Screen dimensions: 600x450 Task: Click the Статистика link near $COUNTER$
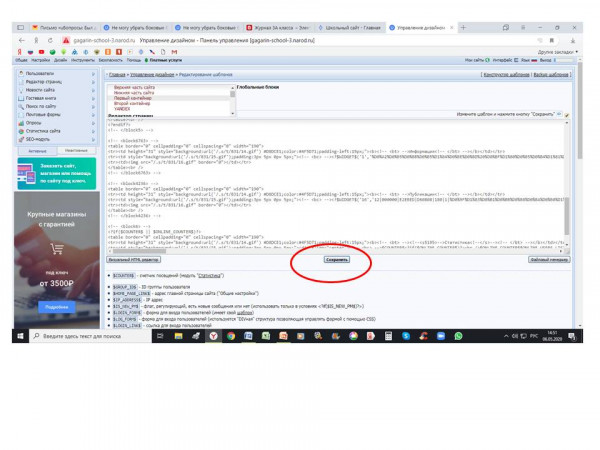[210, 276]
